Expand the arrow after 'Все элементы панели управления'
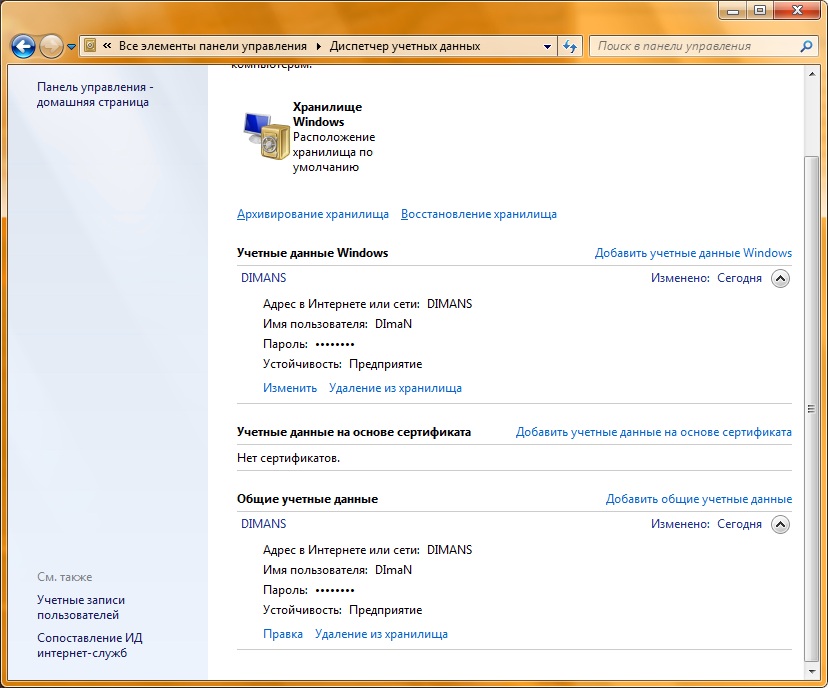Screen dimensions: 828x688 (x=318, y=46)
